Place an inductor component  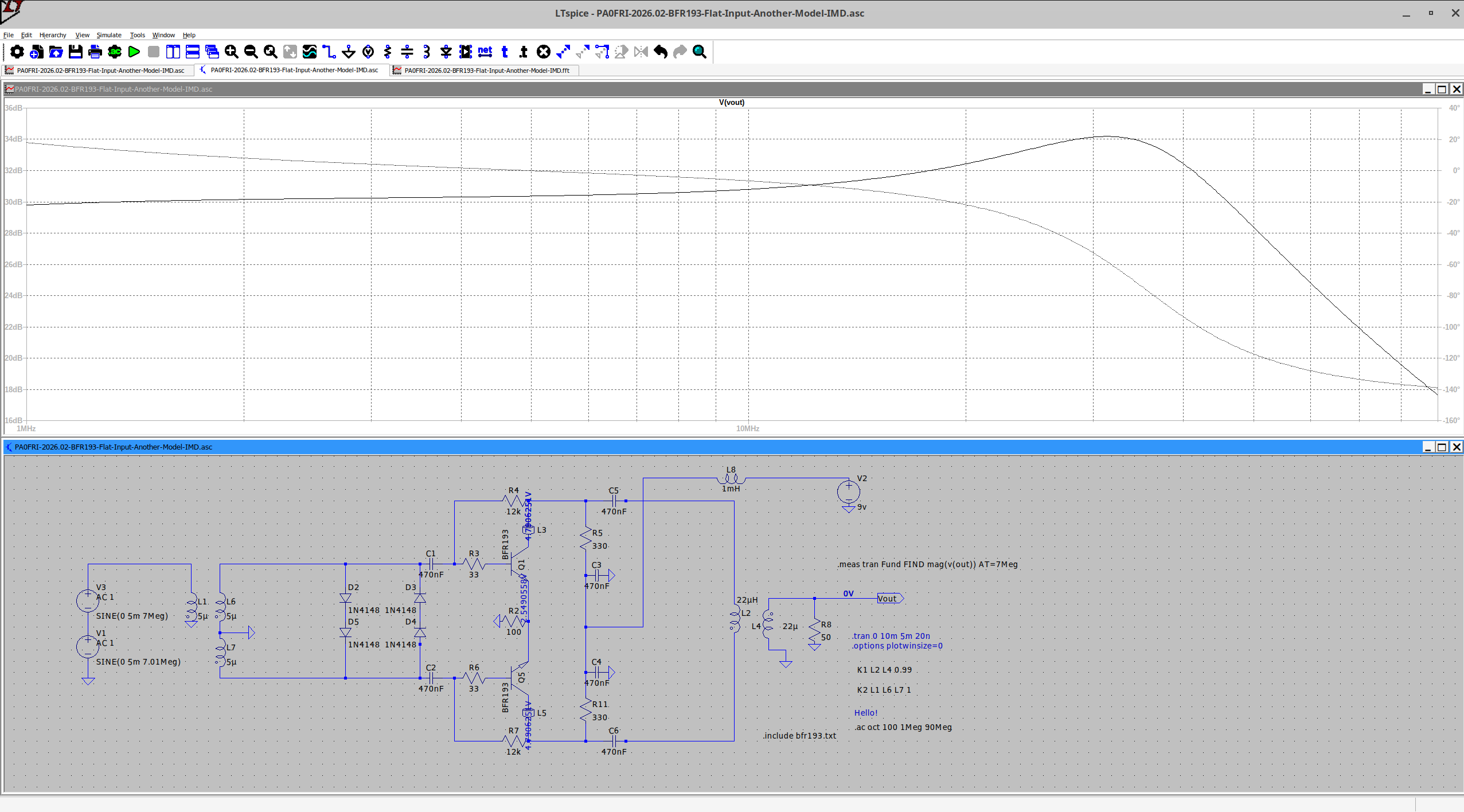tap(426, 52)
